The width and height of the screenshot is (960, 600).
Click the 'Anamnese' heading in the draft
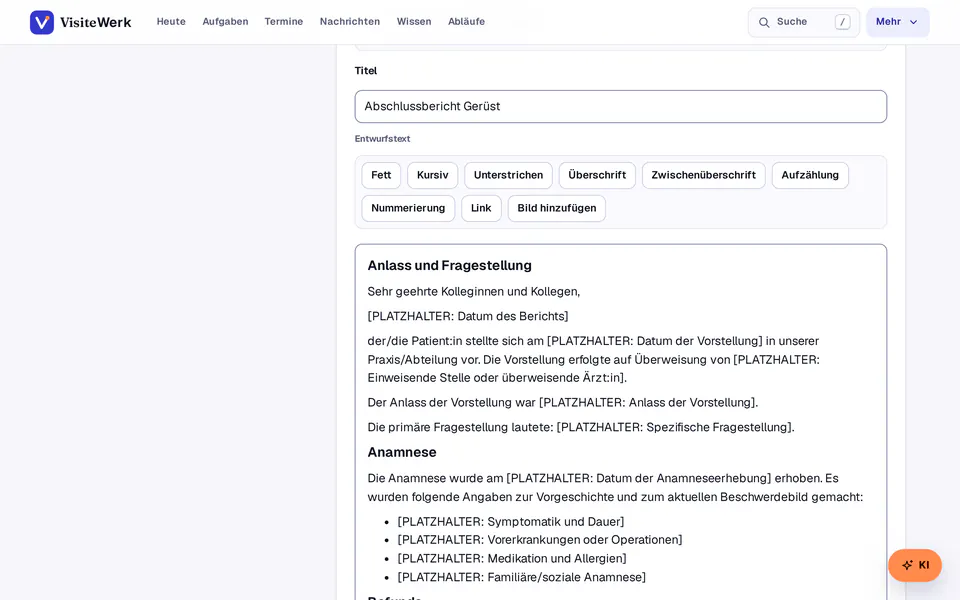pos(402,452)
